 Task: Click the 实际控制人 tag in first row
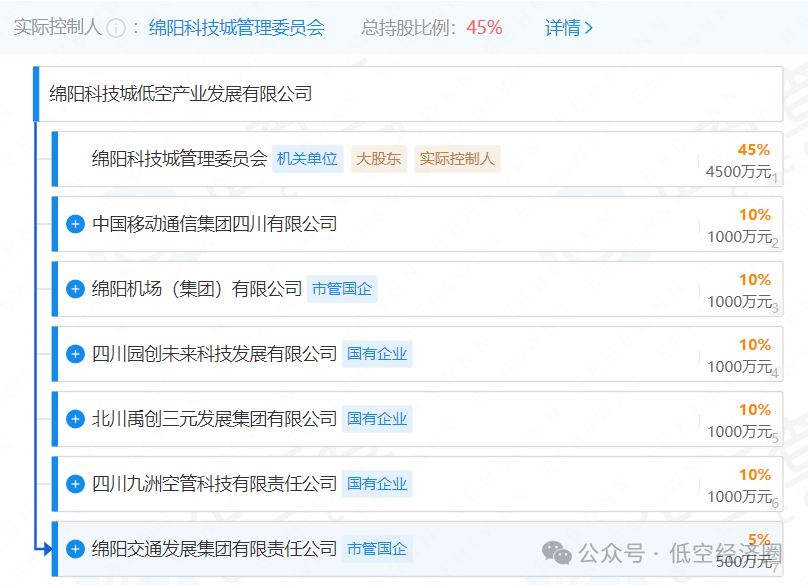tap(457, 159)
